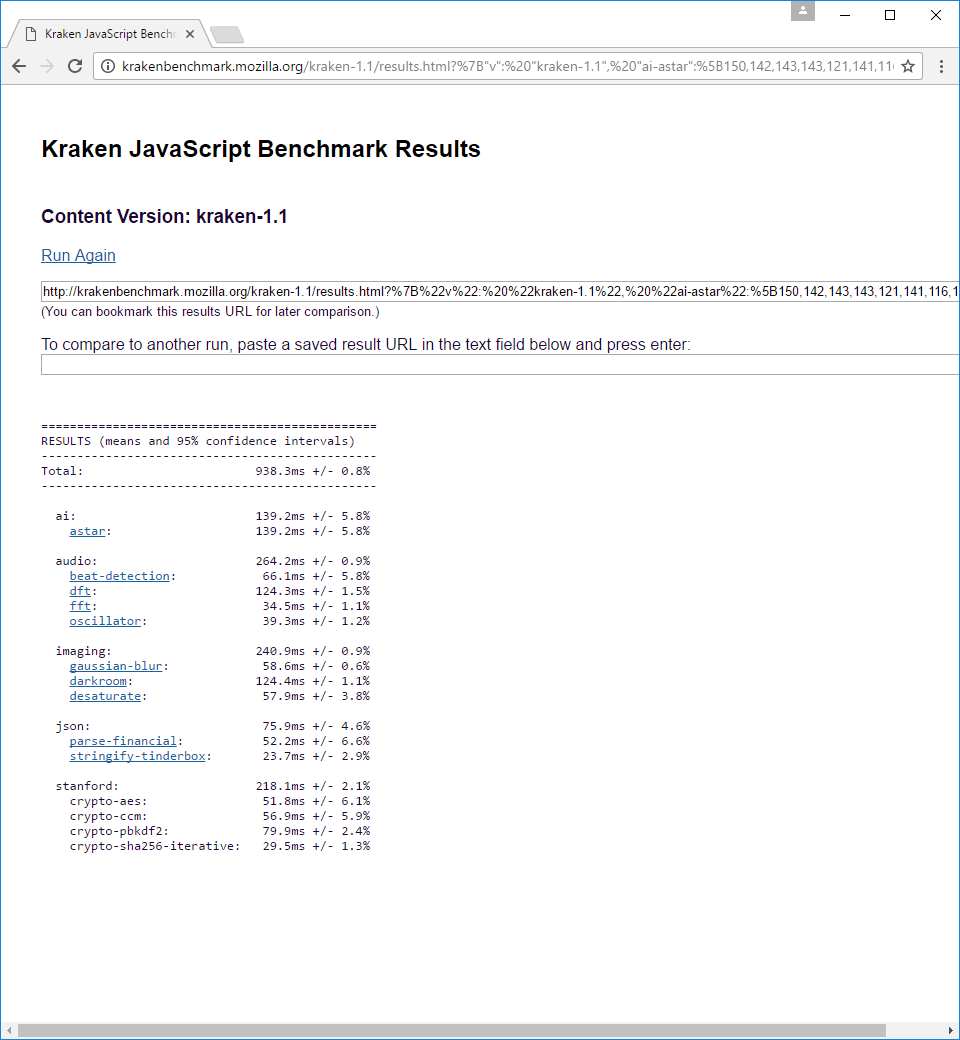
Task: Click the scrollbar left arrow
Action: click(9, 1031)
